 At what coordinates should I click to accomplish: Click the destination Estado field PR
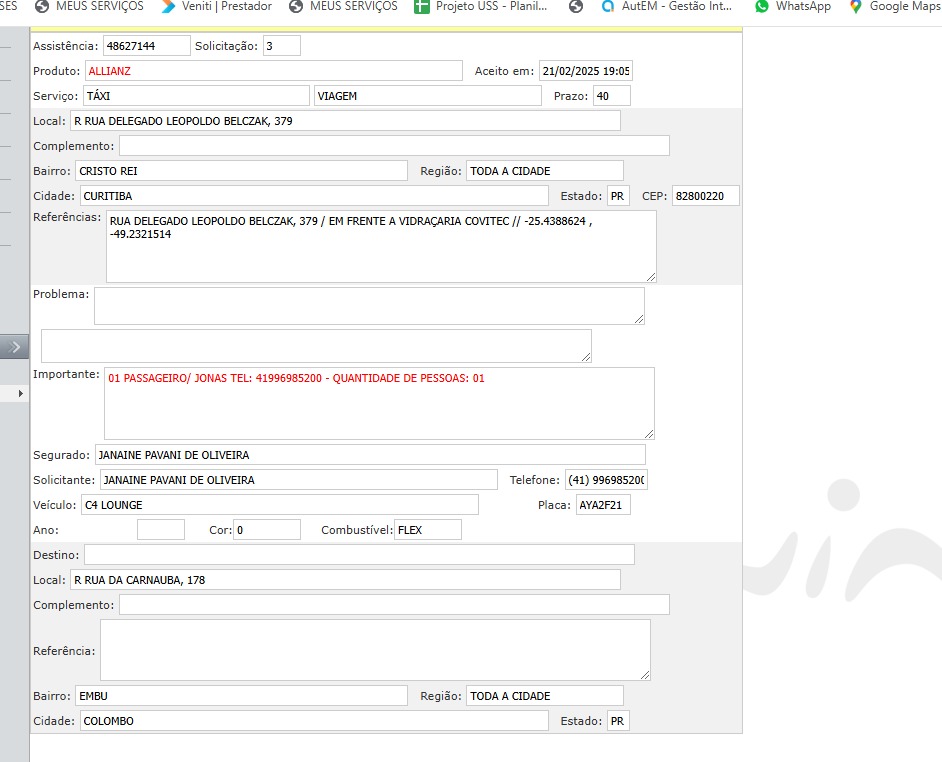[618, 721]
